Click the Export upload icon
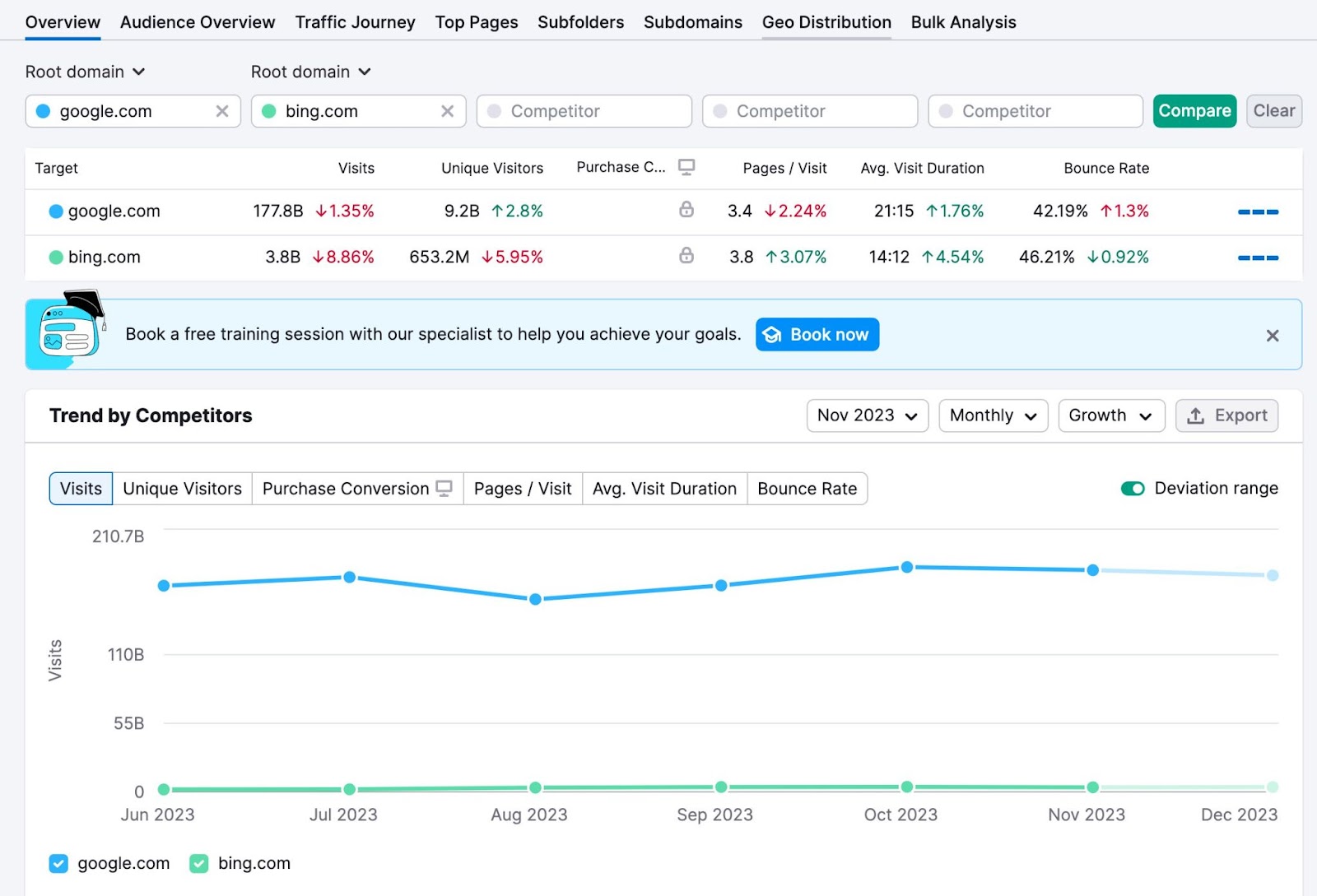 (1195, 416)
